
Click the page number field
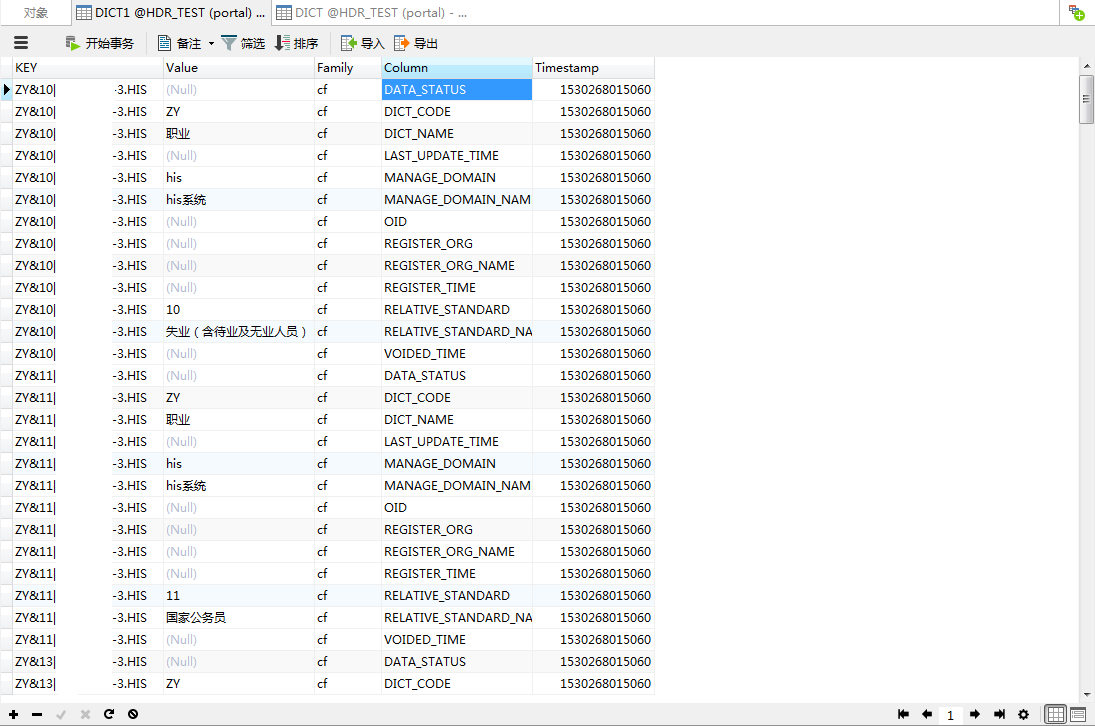950,715
